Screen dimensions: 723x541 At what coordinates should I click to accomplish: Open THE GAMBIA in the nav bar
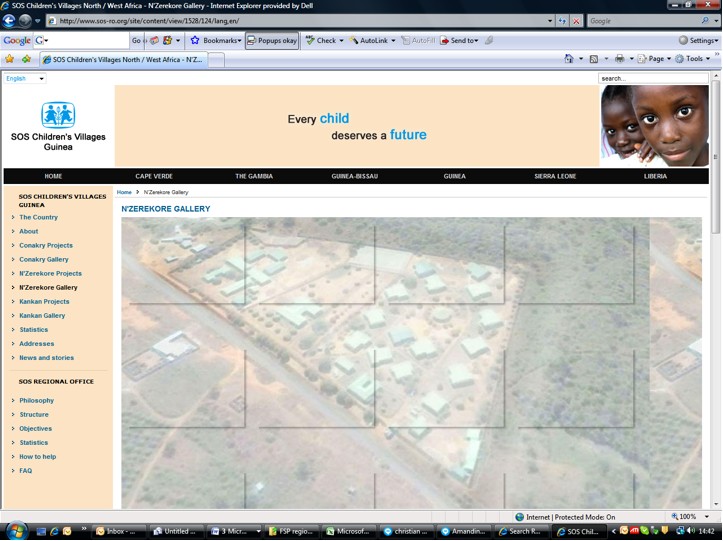[x=254, y=176]
